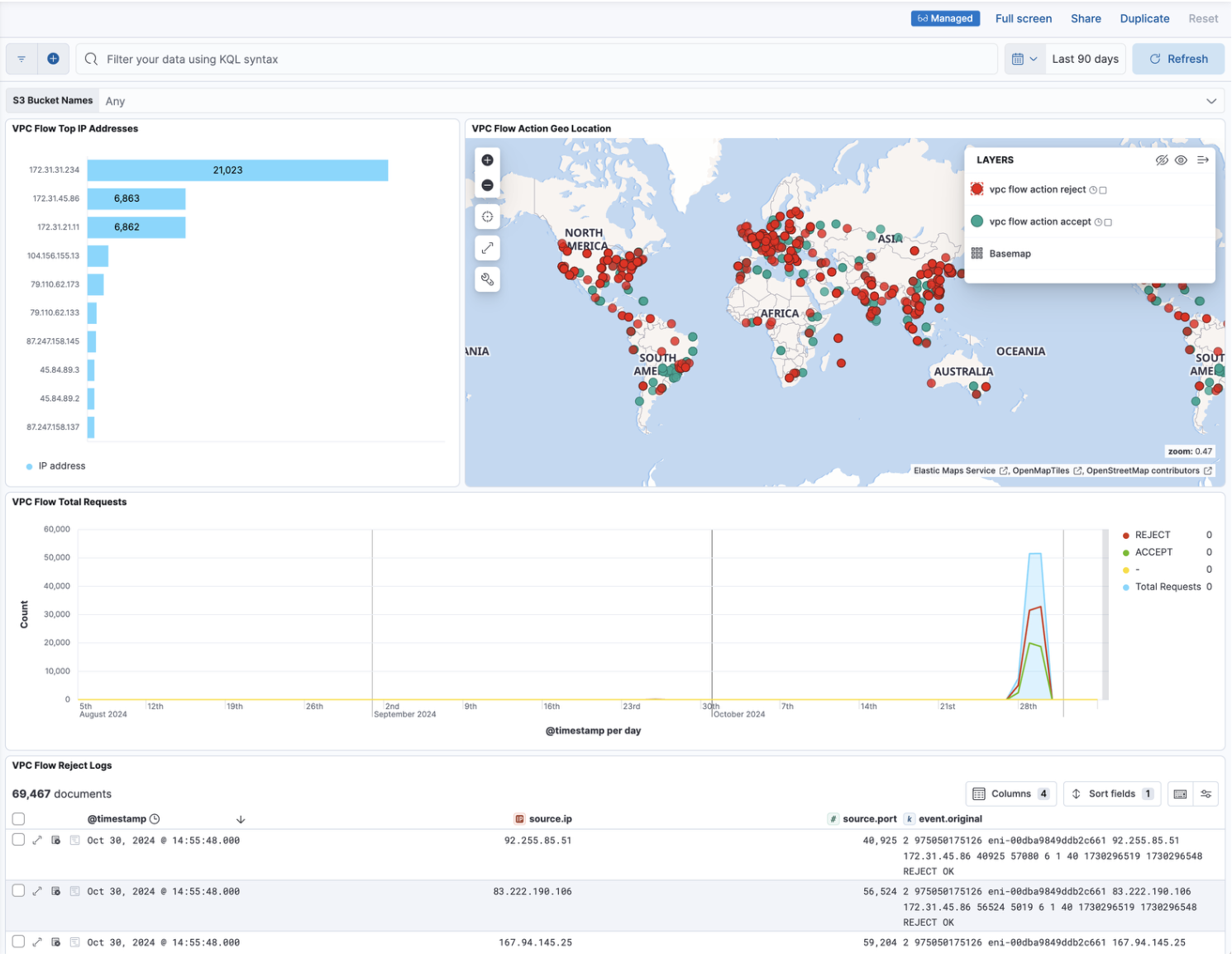
Task: Enter full screen map mode
Action: [487, 248]
